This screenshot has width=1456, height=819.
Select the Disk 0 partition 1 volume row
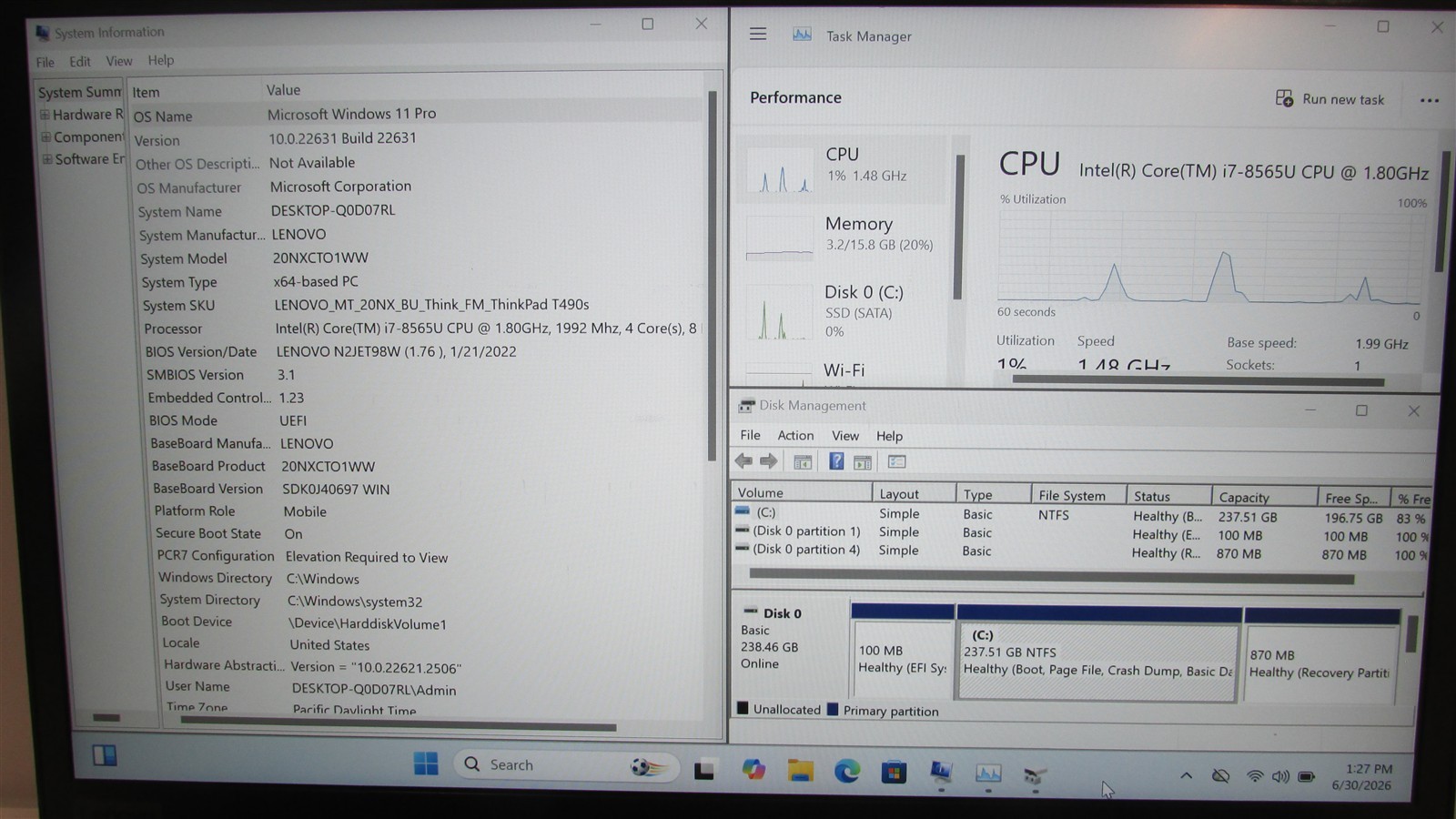[1081, 533]
